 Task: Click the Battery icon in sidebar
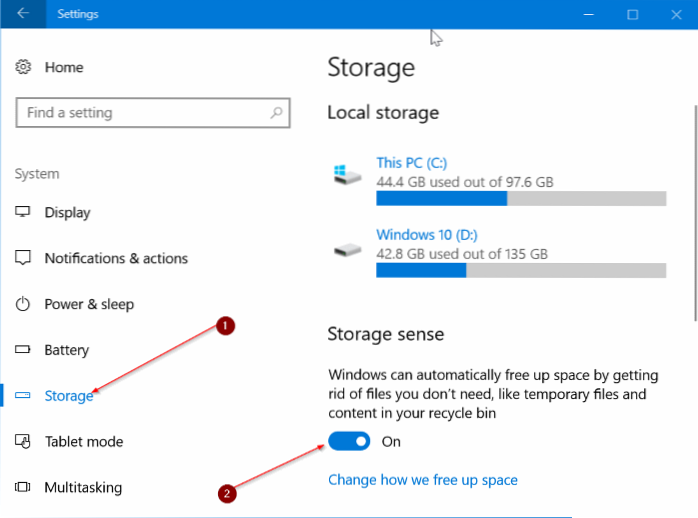pos(23,350)
